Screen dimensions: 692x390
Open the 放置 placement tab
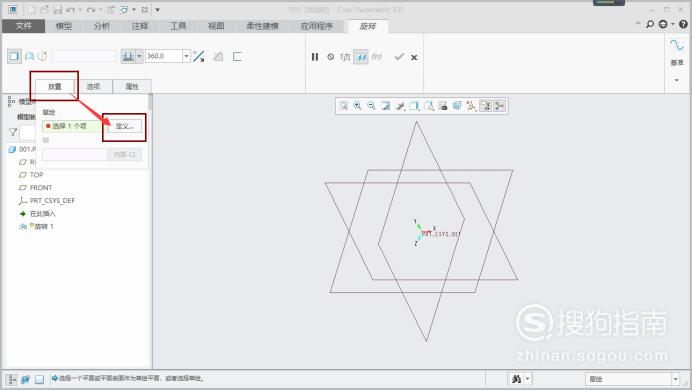[55, 86]
